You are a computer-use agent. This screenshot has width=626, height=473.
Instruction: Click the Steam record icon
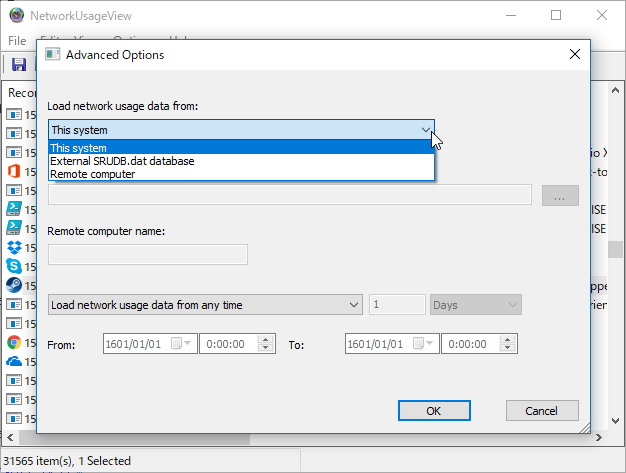[x=15, y=285]
